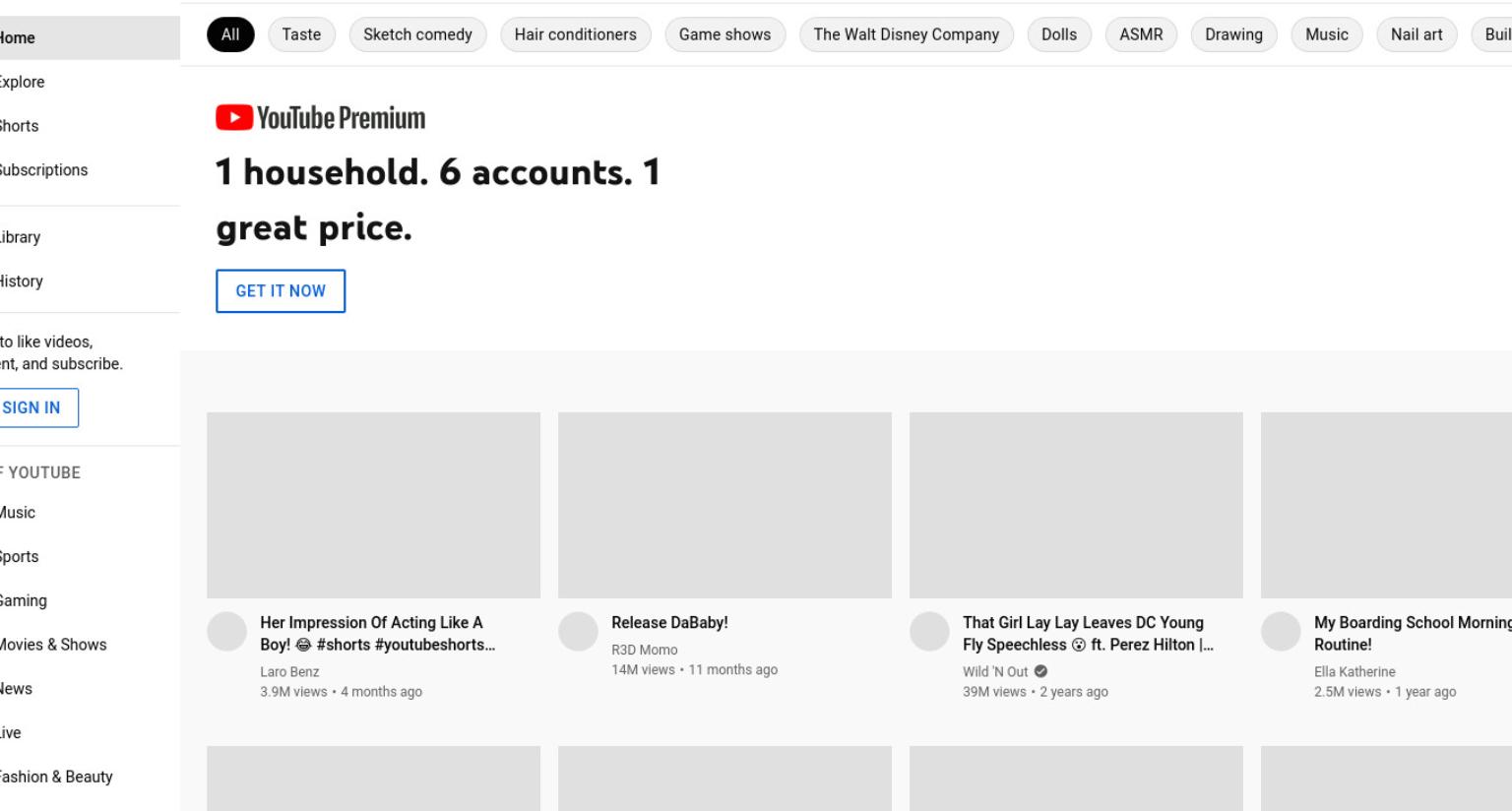
Task: Select the Drawing filter chip
Action: click(x=1233, y=34)
